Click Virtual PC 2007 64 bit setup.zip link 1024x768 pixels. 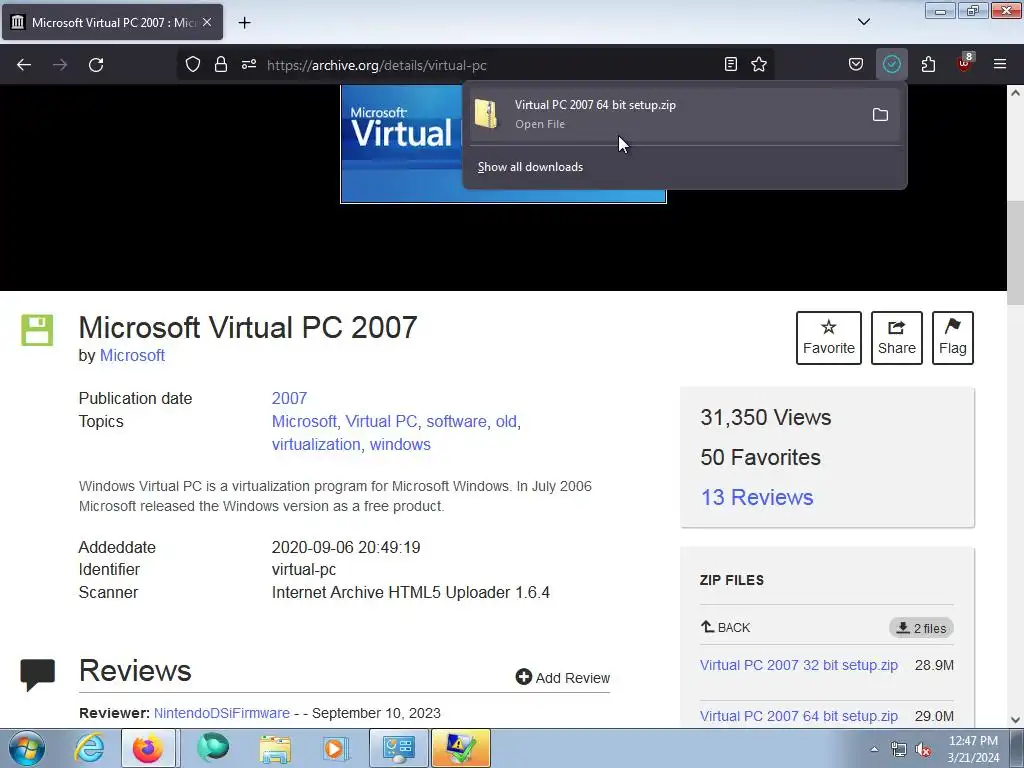point(799,716)
